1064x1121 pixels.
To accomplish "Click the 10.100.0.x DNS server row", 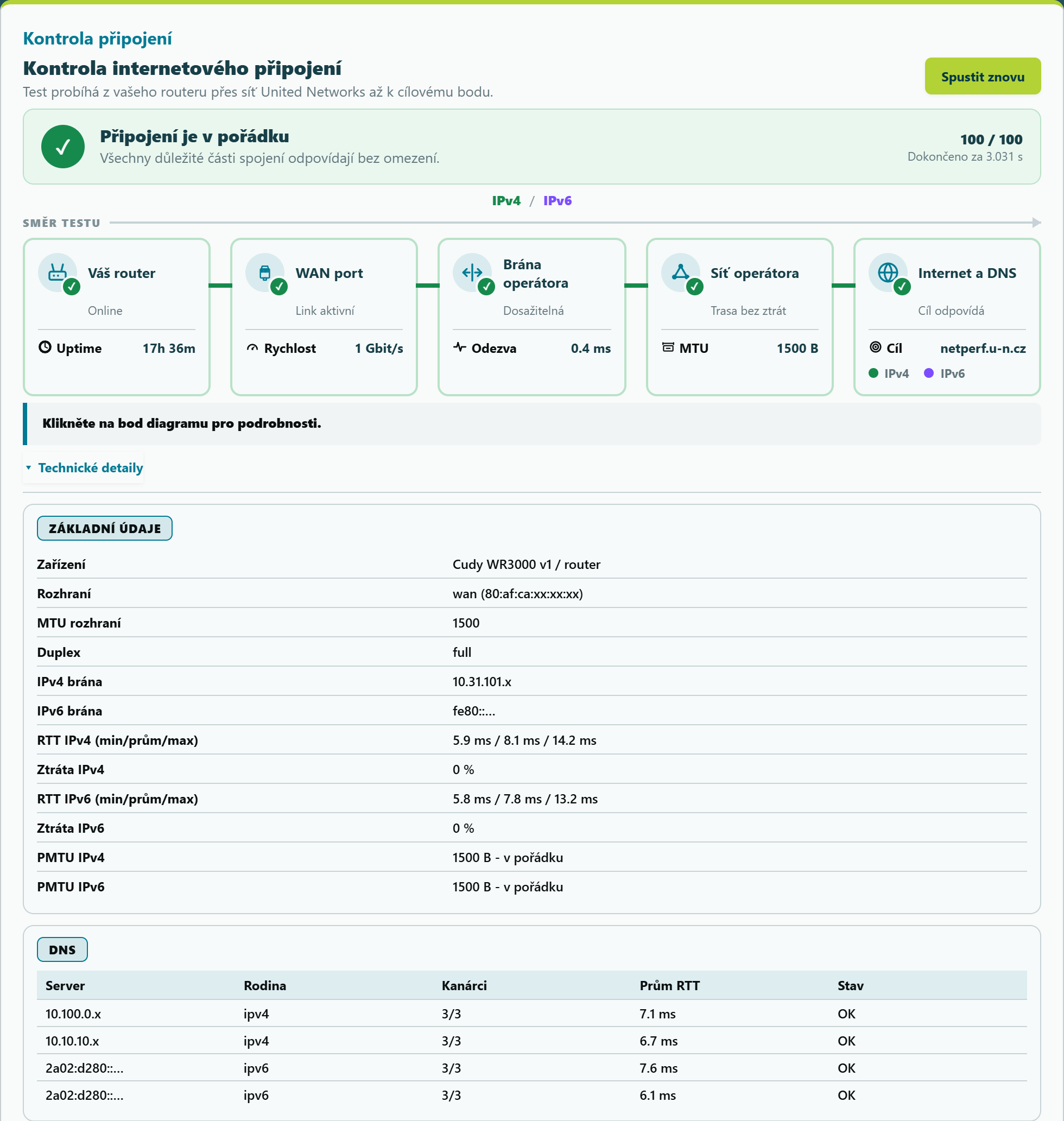I will point(531,1014).
